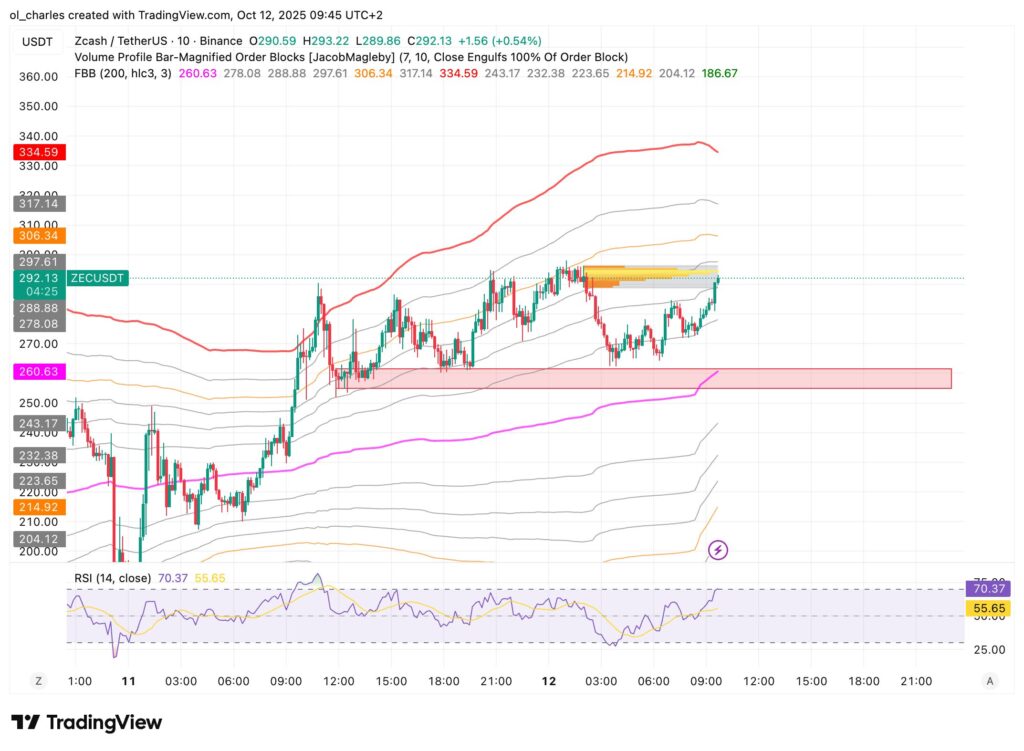Screen dimensions: 1024x751
Task: Click the TradingView logo
Action: coord(86,722)
